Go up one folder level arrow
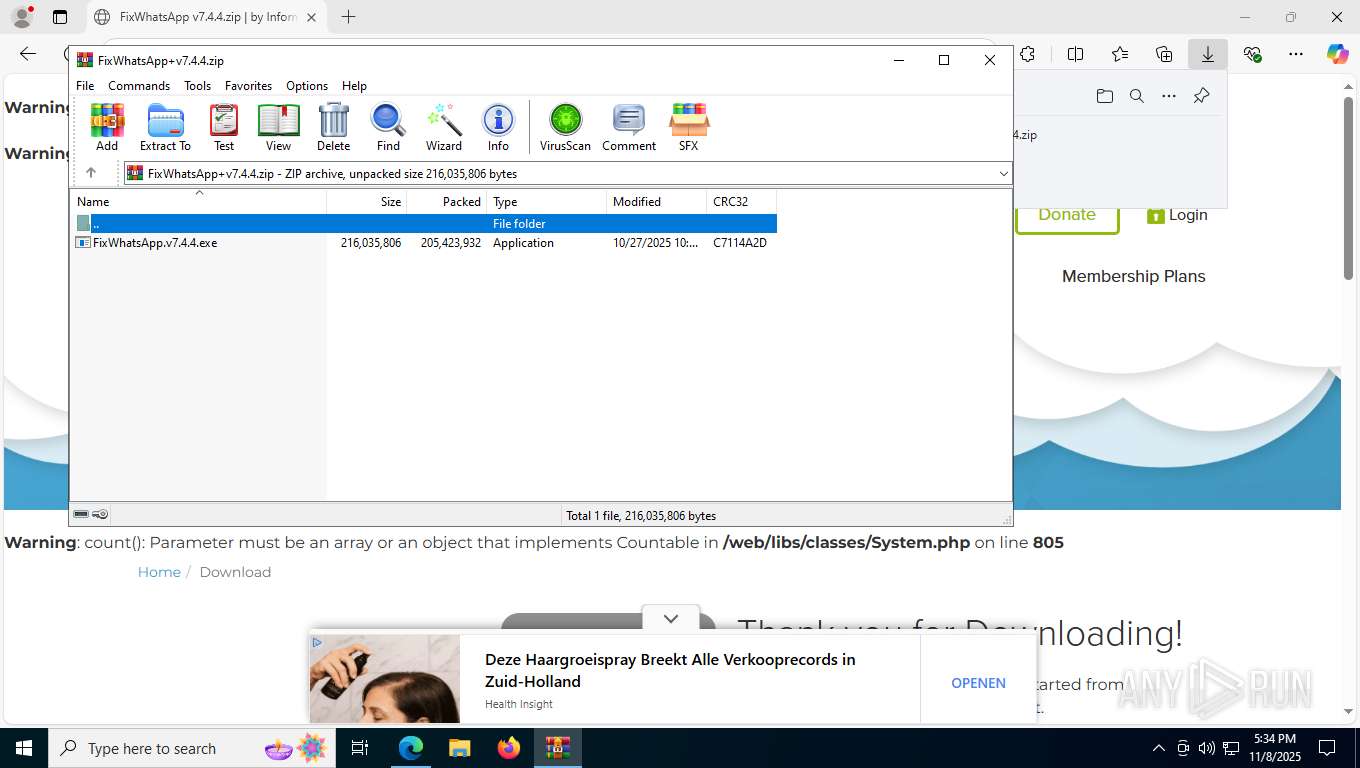Screen dimensions: 1360x768 (x=91, y=173)
